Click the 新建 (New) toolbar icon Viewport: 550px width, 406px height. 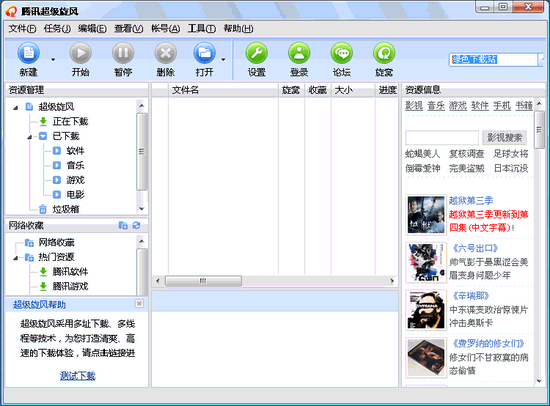click(29, 53)
